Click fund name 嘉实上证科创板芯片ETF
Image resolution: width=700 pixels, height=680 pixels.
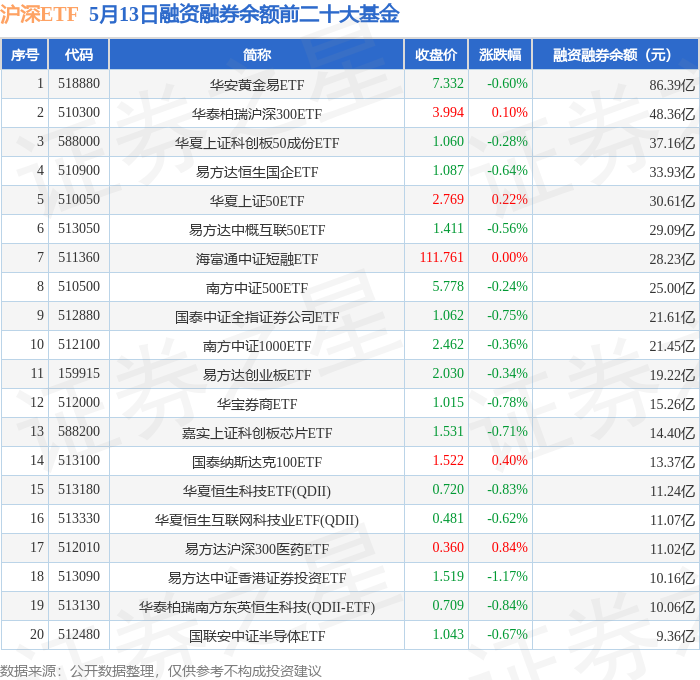(x=257, y=433)
